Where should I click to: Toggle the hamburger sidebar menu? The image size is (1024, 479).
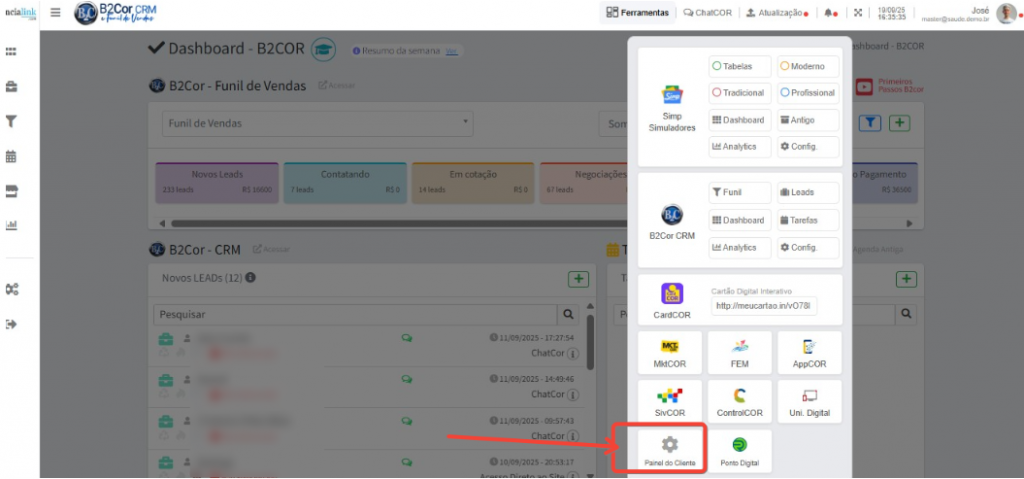[x=55, y=13]
